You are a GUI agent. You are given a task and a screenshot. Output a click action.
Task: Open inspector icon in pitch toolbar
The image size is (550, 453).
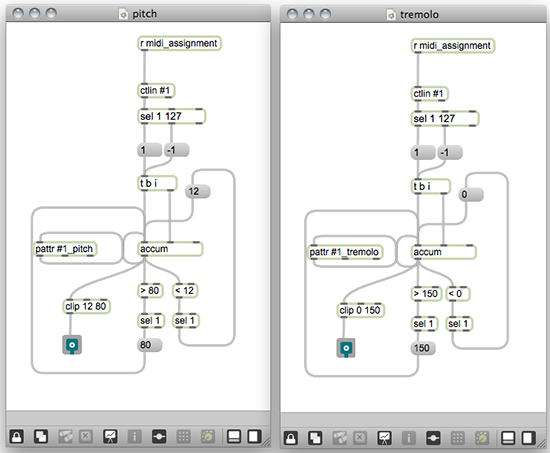tap(135, 437)
